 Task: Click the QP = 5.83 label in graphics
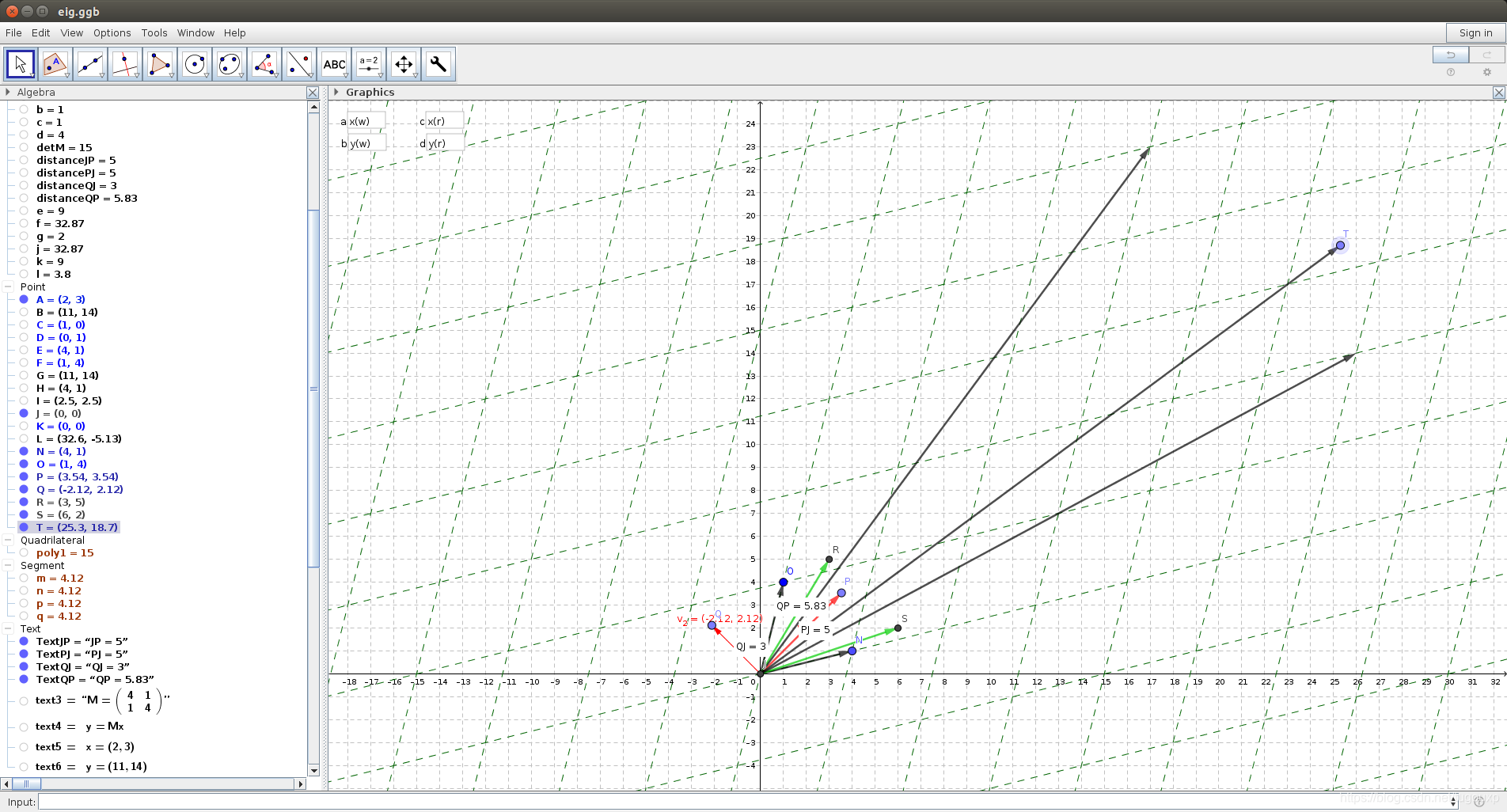[x=801, y=605]
